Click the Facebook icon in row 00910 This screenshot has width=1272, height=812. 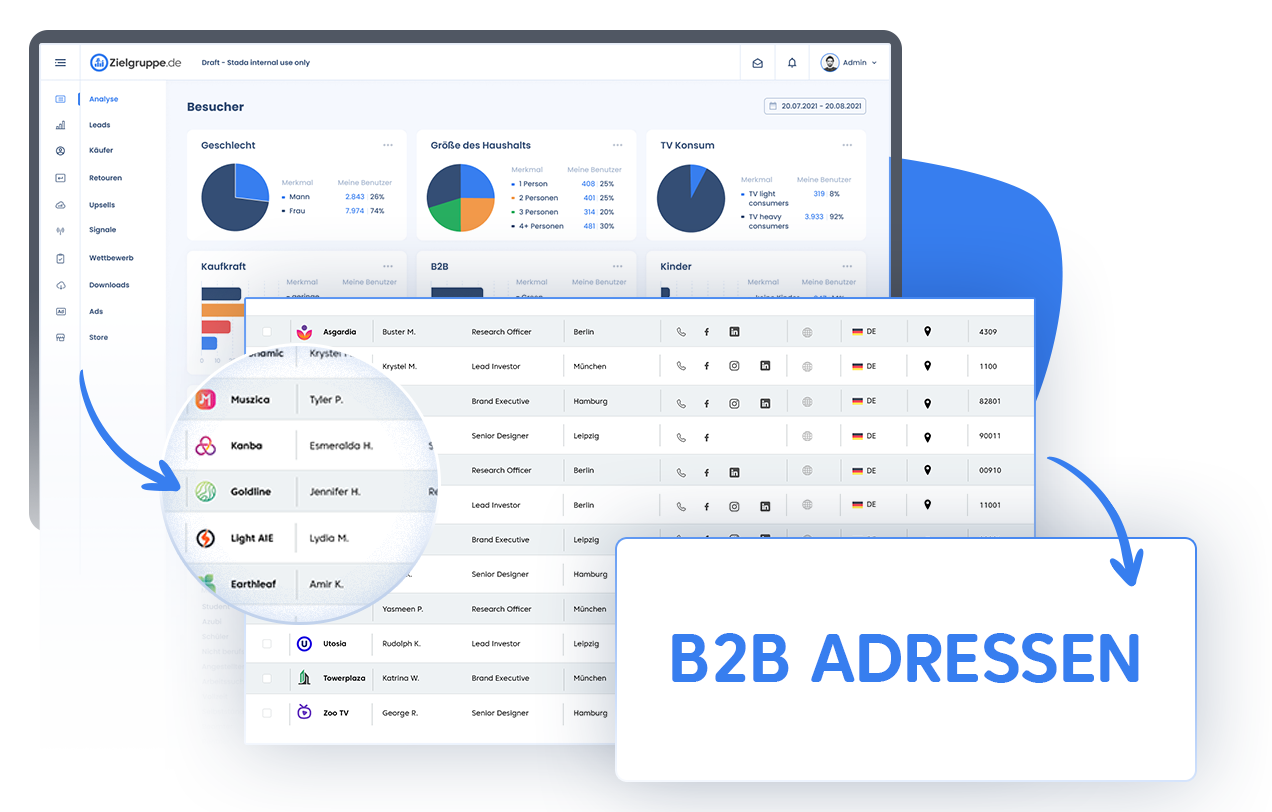click(707, 472)
